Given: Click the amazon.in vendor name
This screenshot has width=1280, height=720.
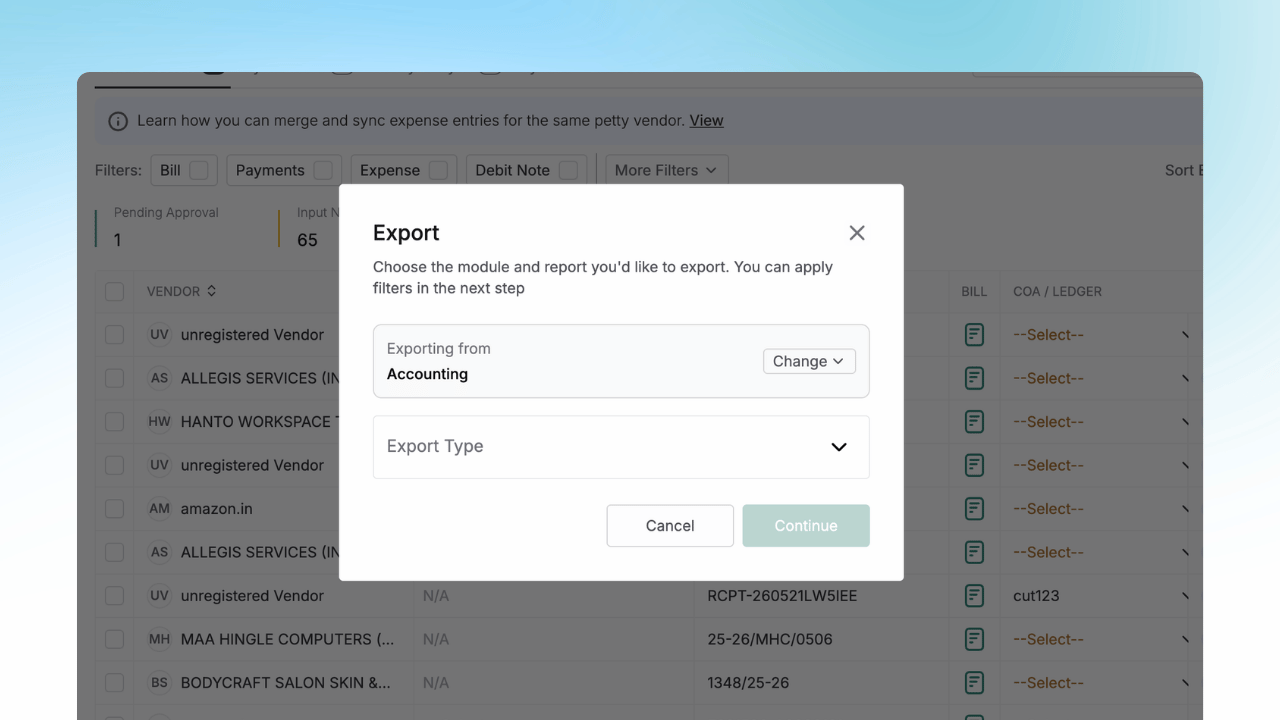Looking at the screenshot, I should pos(216,509).
